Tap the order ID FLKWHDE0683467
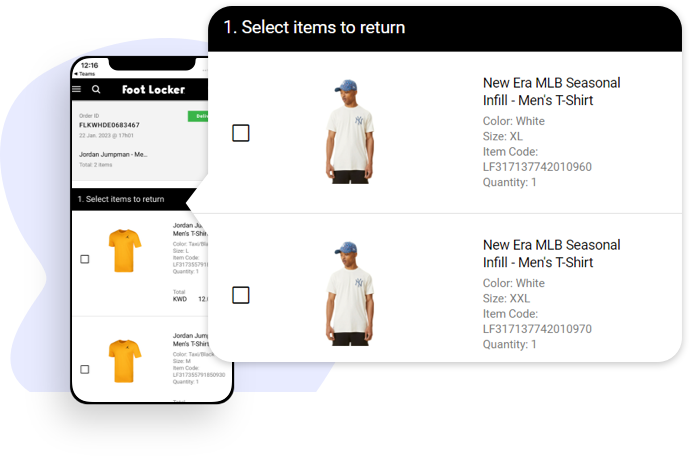 click(109, 125)
